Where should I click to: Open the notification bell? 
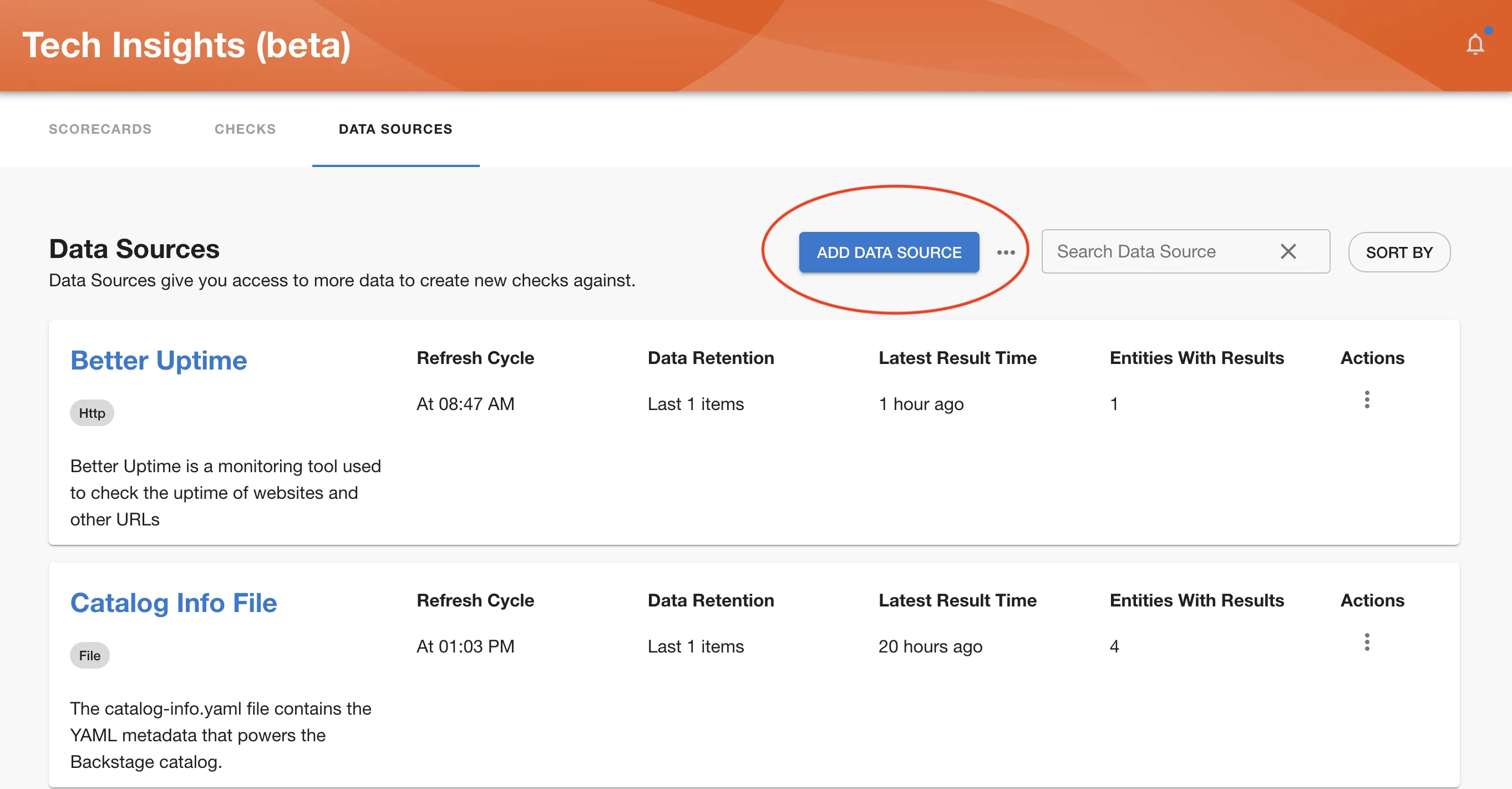[x=1475, y=43]
